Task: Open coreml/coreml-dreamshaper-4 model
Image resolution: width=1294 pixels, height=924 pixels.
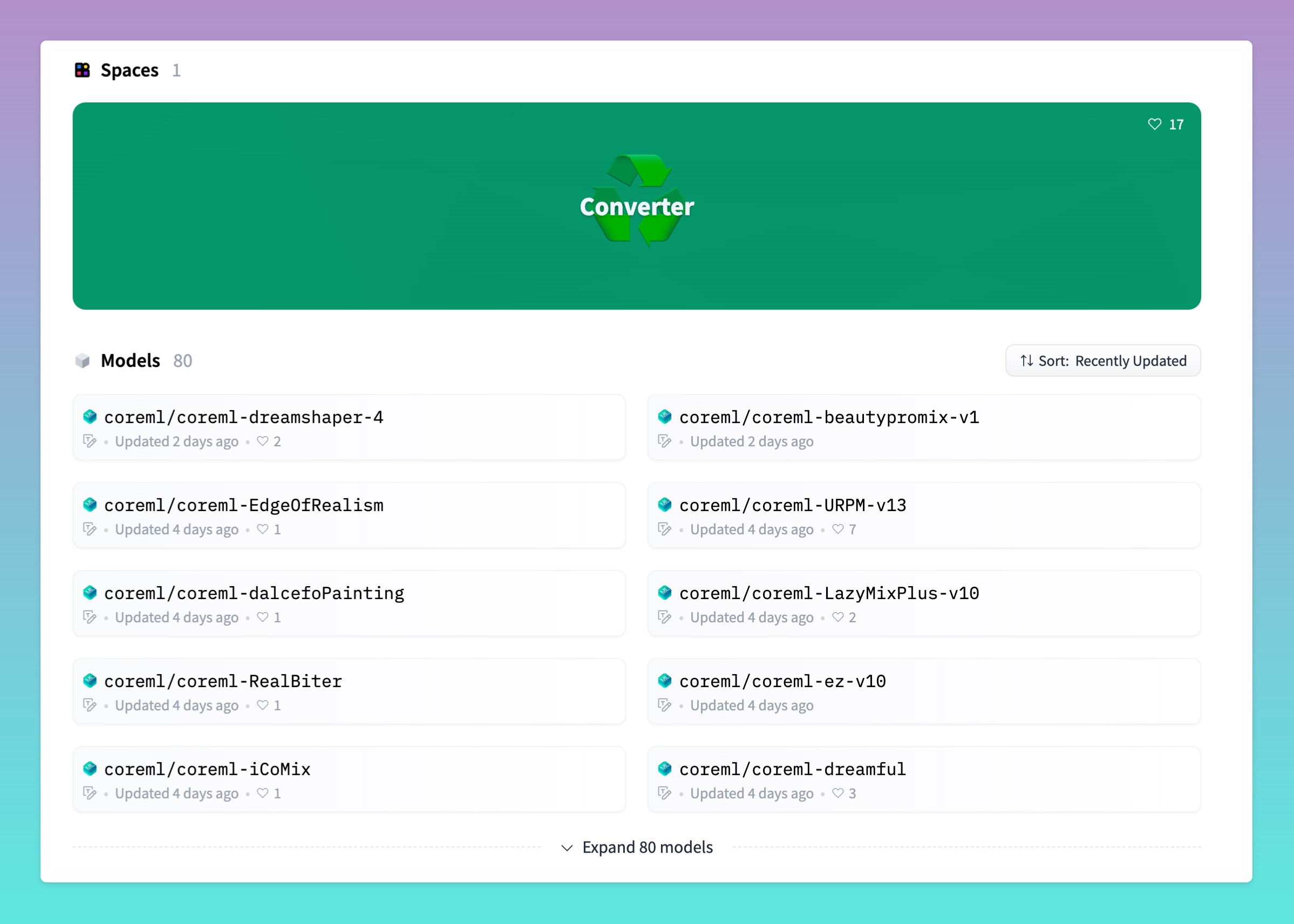Action: tap(349, 427)
